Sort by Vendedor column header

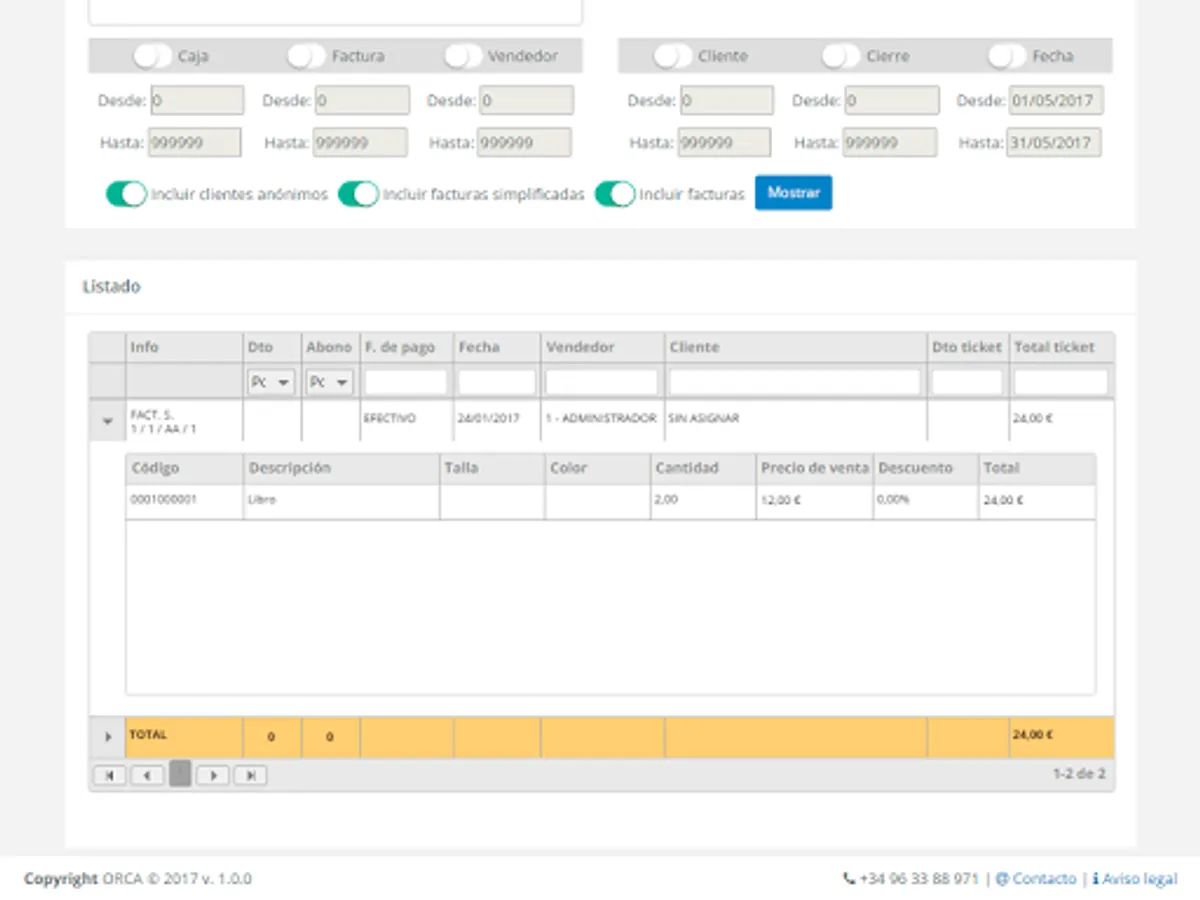coord(603,347)
